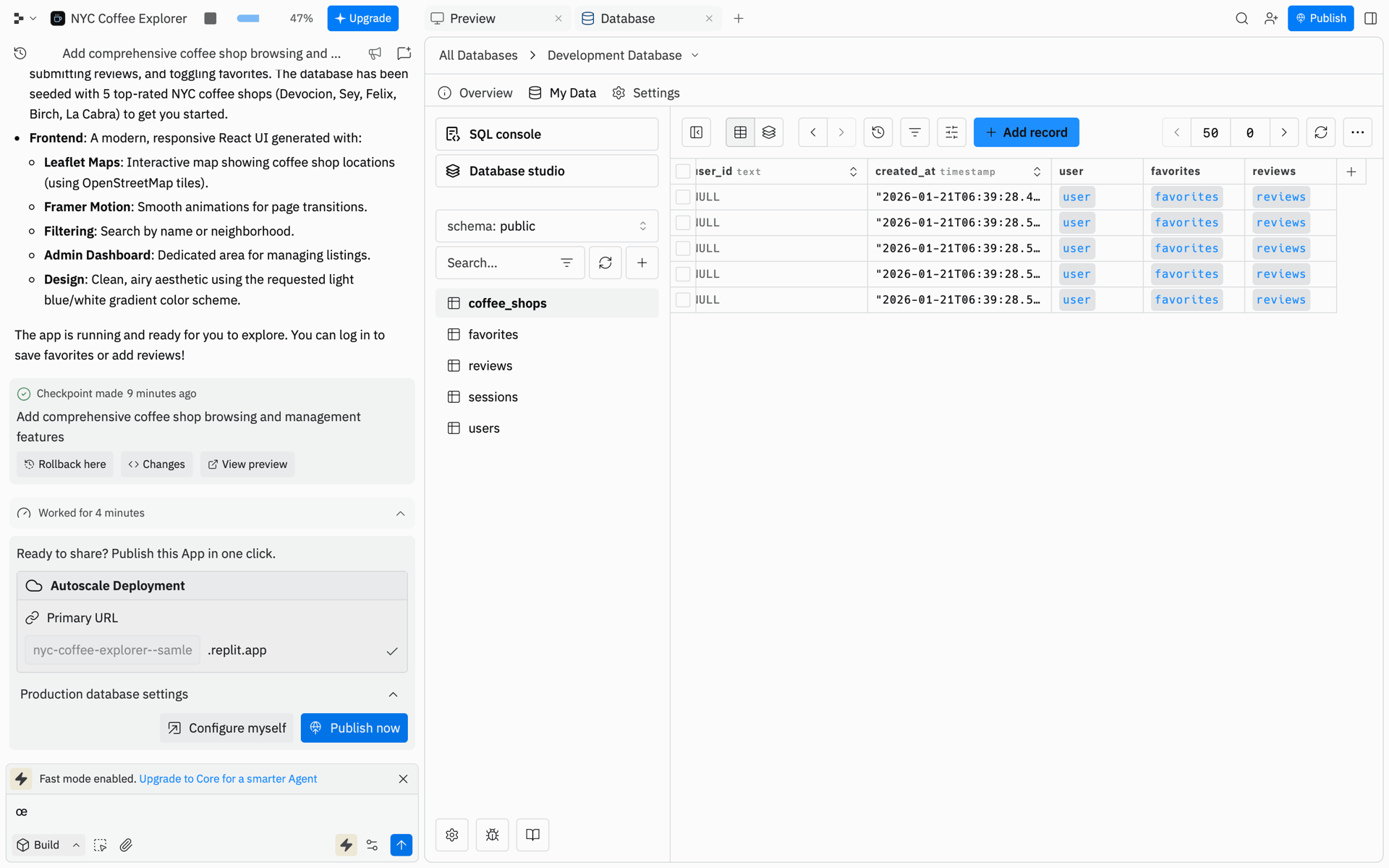
Task: Switch to the stacked layers view
Action: click(768, 132)
